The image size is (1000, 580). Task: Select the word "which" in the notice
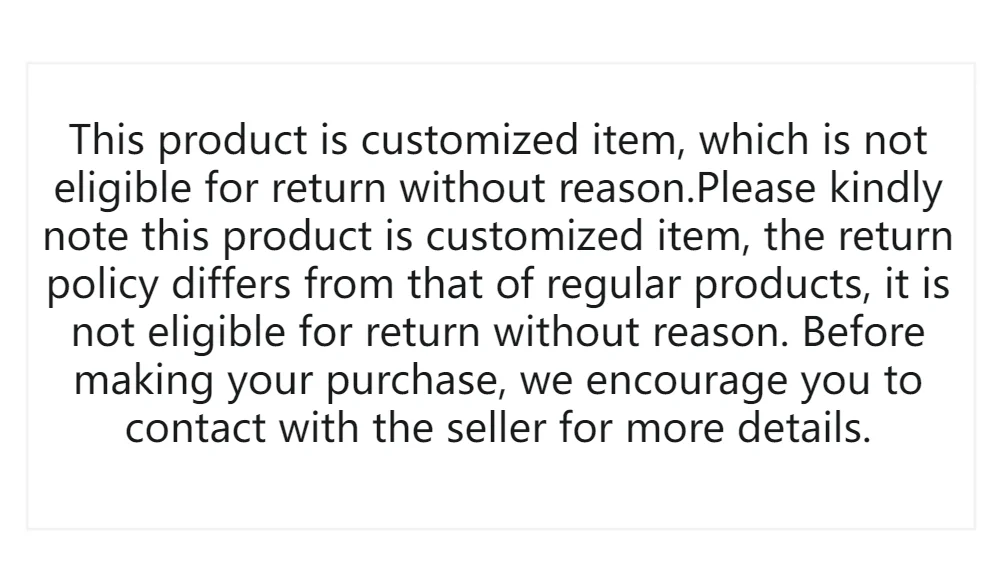[754, 140]
